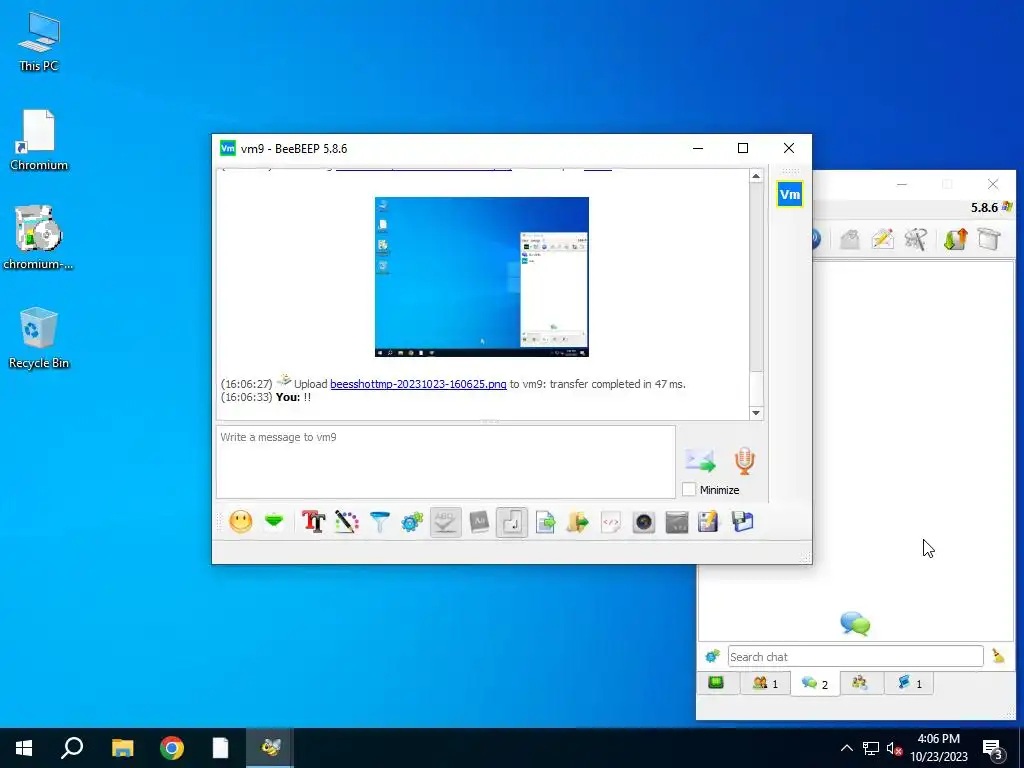Image resolution: width=1024 pixels, height=768 pixels.
Task: Select the chromium installer desktop icon
Action: [x=39, y=238]
